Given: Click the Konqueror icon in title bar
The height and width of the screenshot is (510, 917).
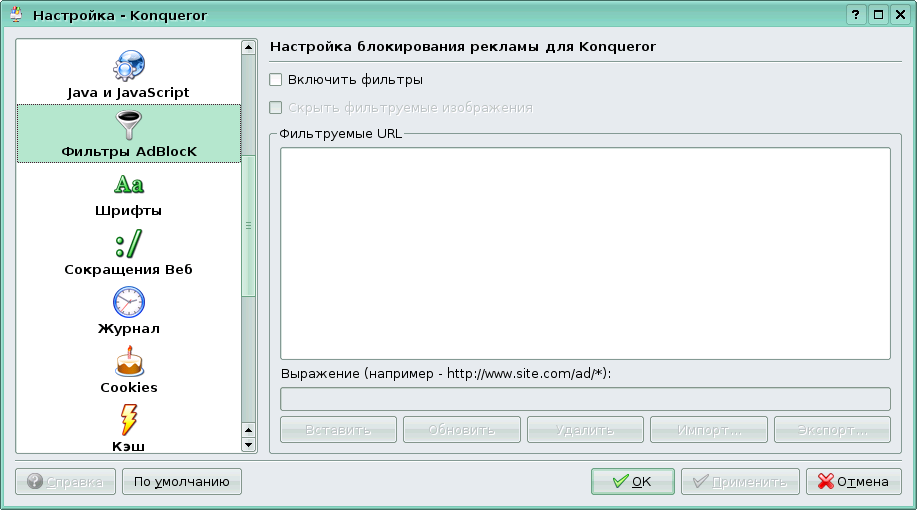Looking at the screenshot, I should (x=16, y=15).
